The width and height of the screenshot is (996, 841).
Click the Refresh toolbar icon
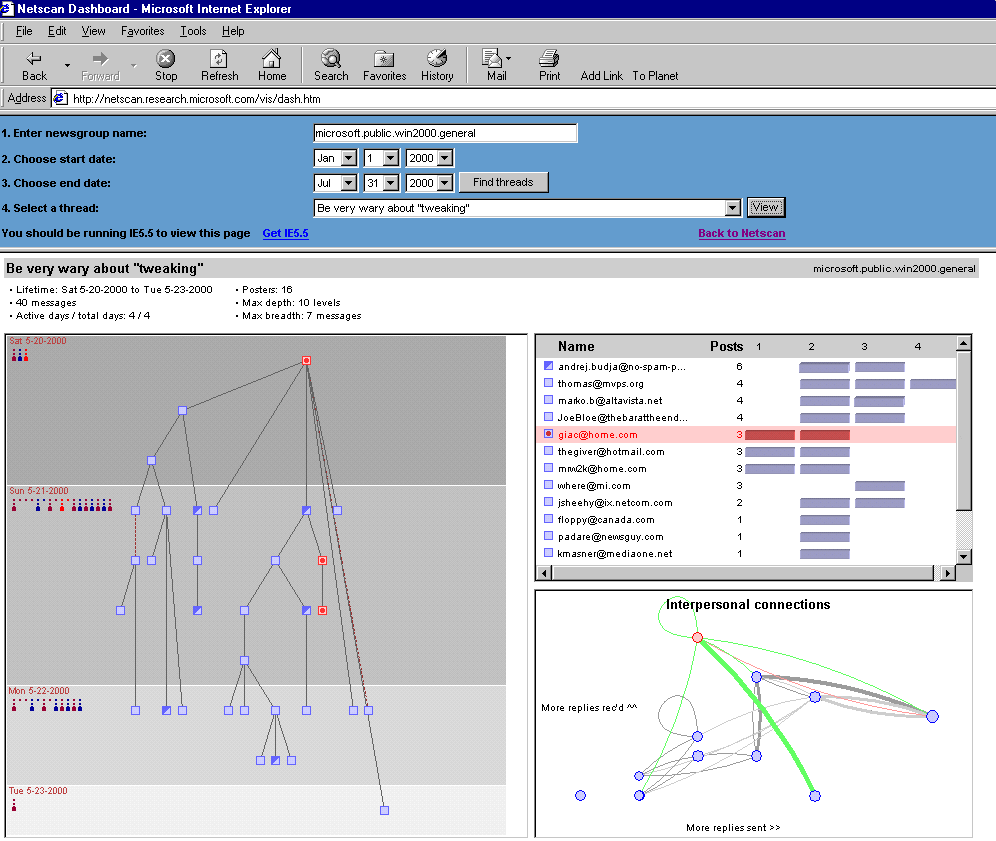tap(219, 60)
